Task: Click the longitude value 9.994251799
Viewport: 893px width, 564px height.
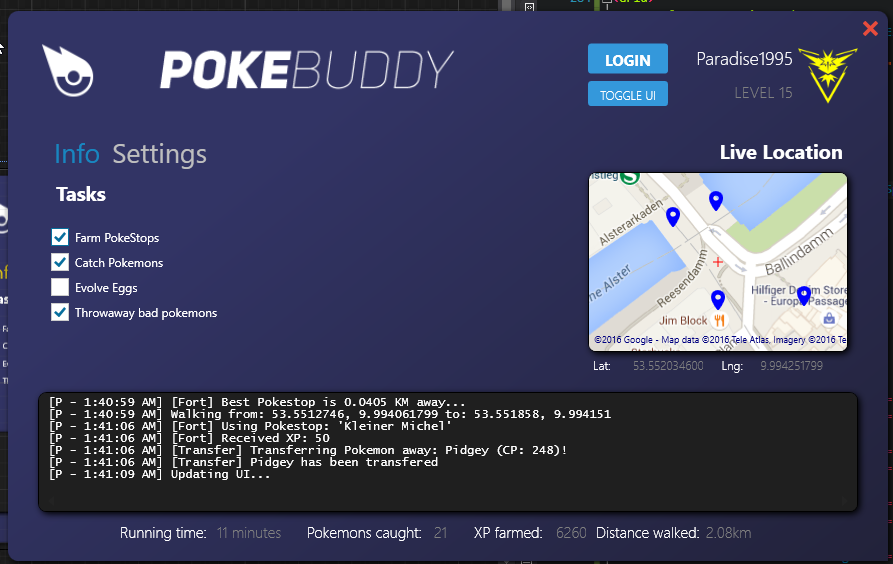Action: [791, 366]
